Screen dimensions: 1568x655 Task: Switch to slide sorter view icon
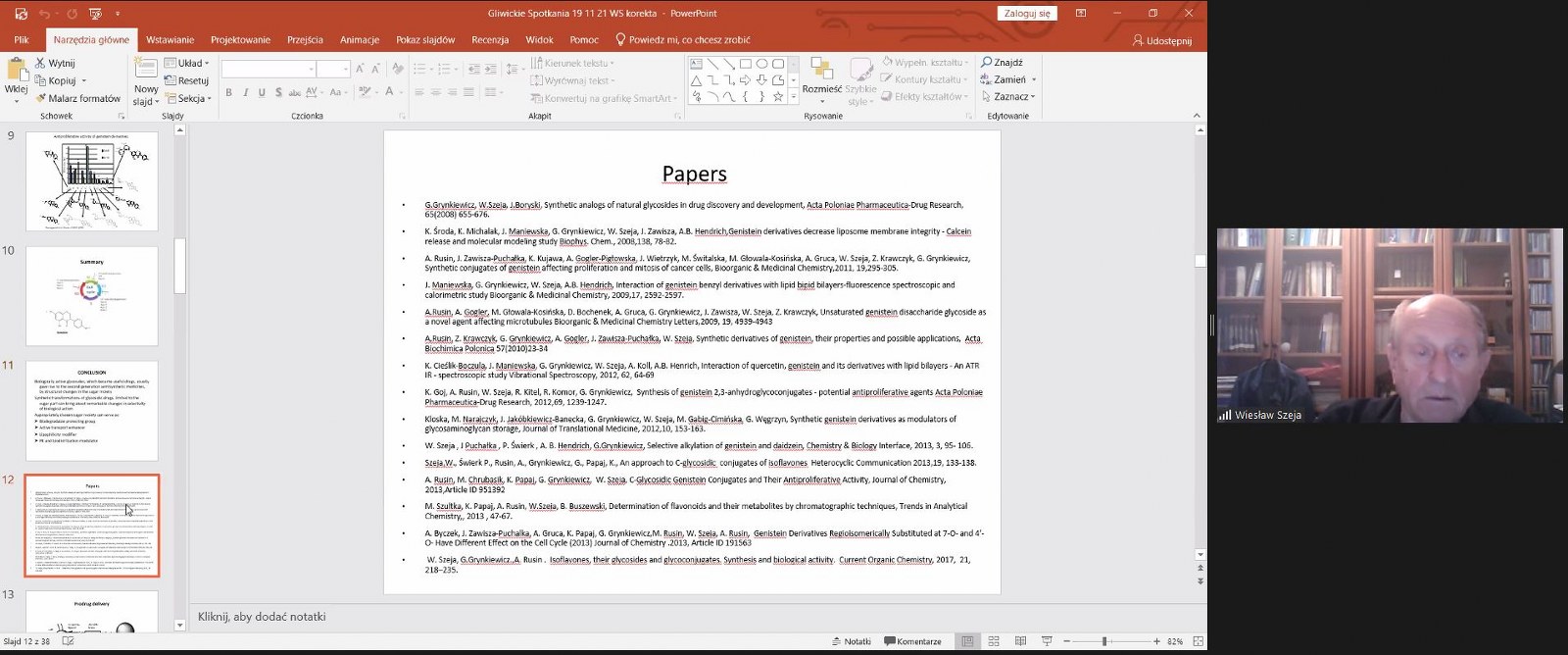(994, 641)
